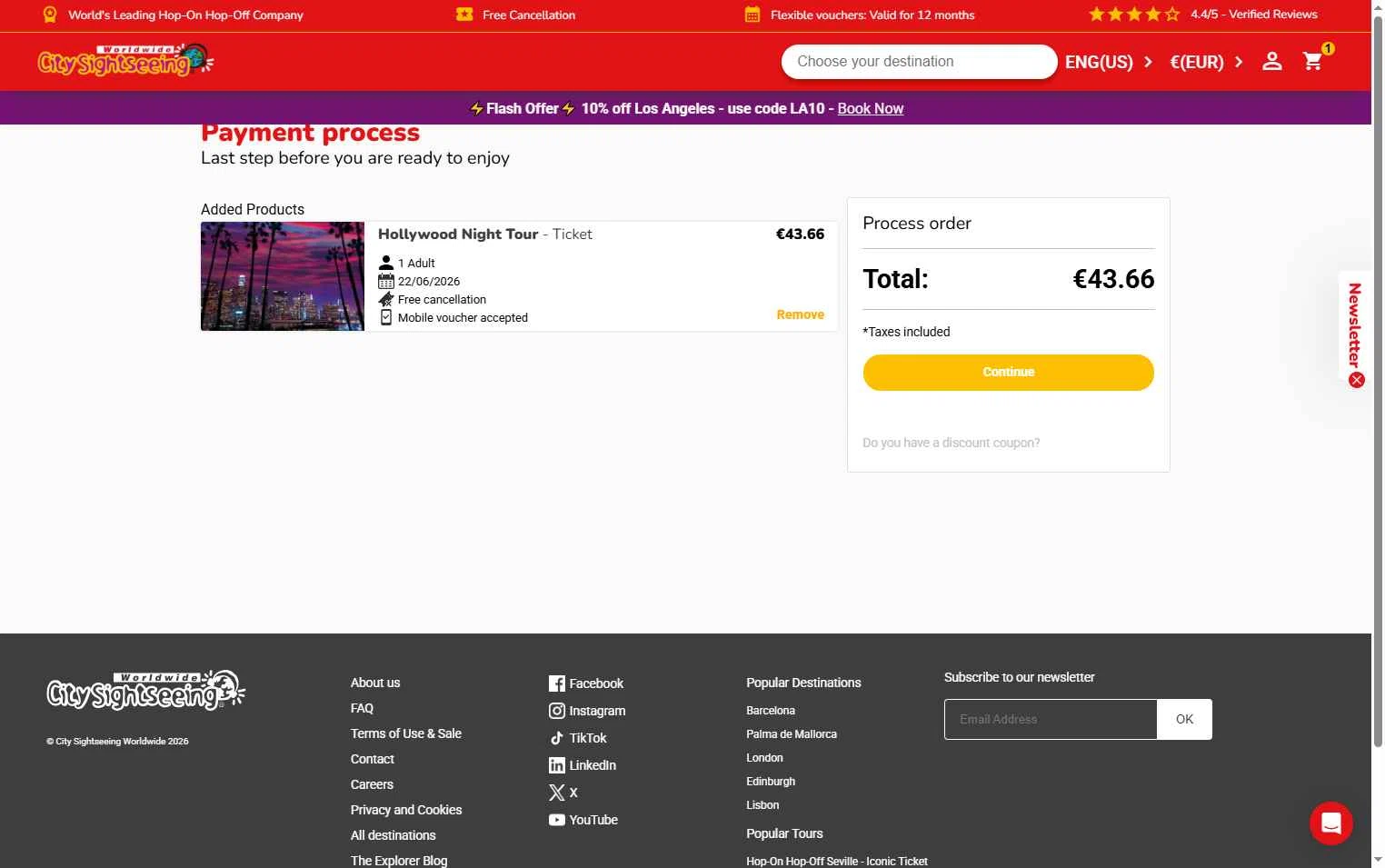This screenshot has height=868, width=1385.
Task: Open the About us footer link
Action: 375,683
